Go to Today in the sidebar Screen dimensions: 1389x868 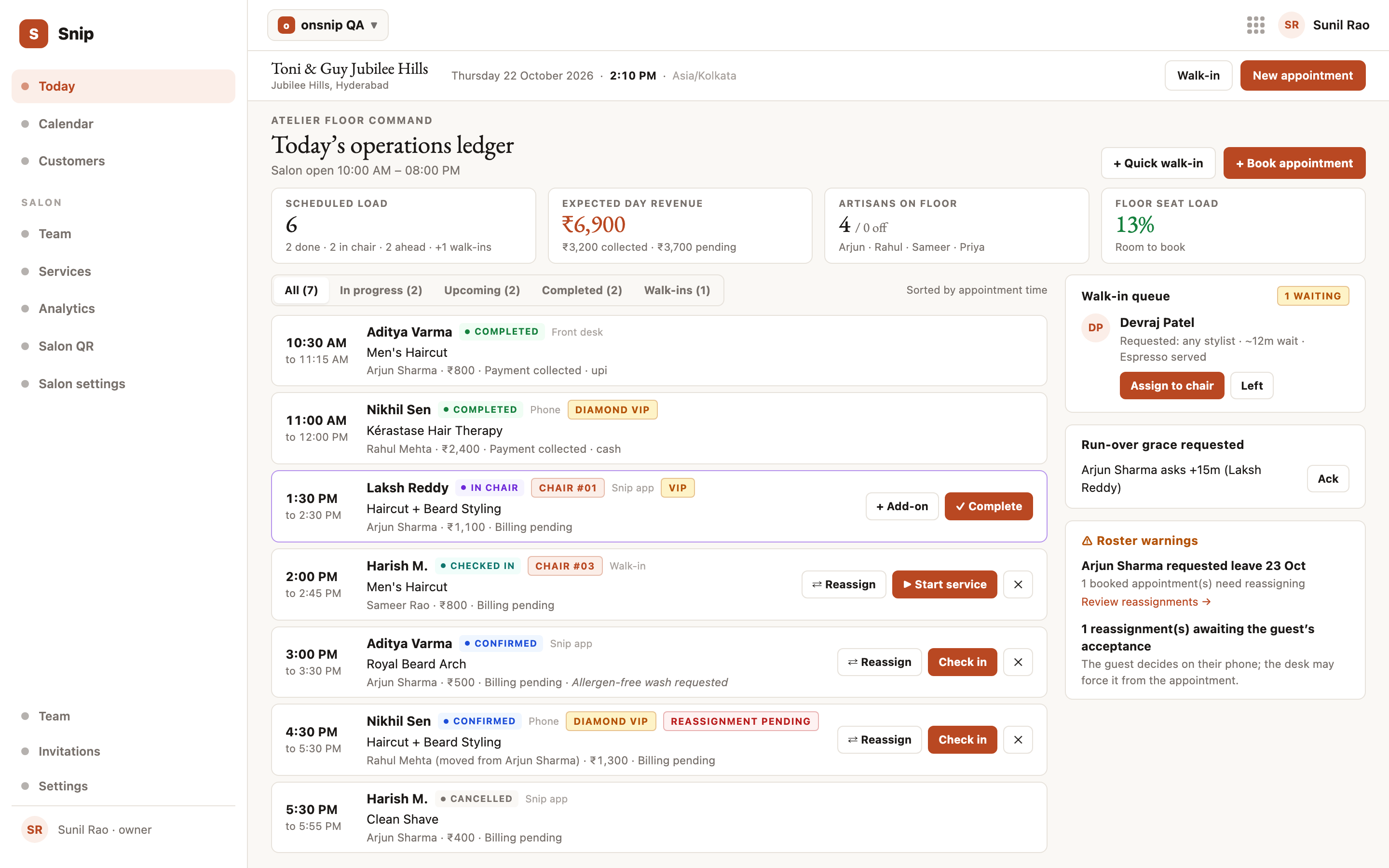click(x=123, y=86)
